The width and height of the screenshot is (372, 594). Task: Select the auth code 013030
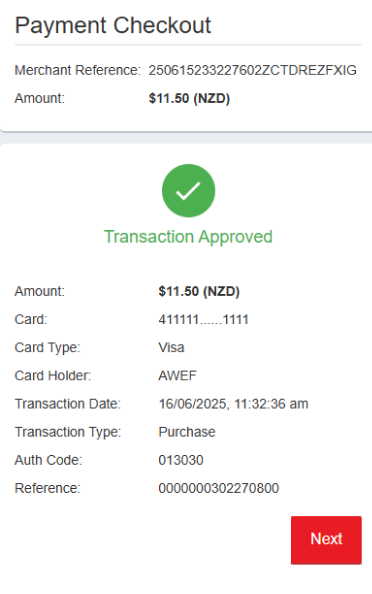(181, 460)
